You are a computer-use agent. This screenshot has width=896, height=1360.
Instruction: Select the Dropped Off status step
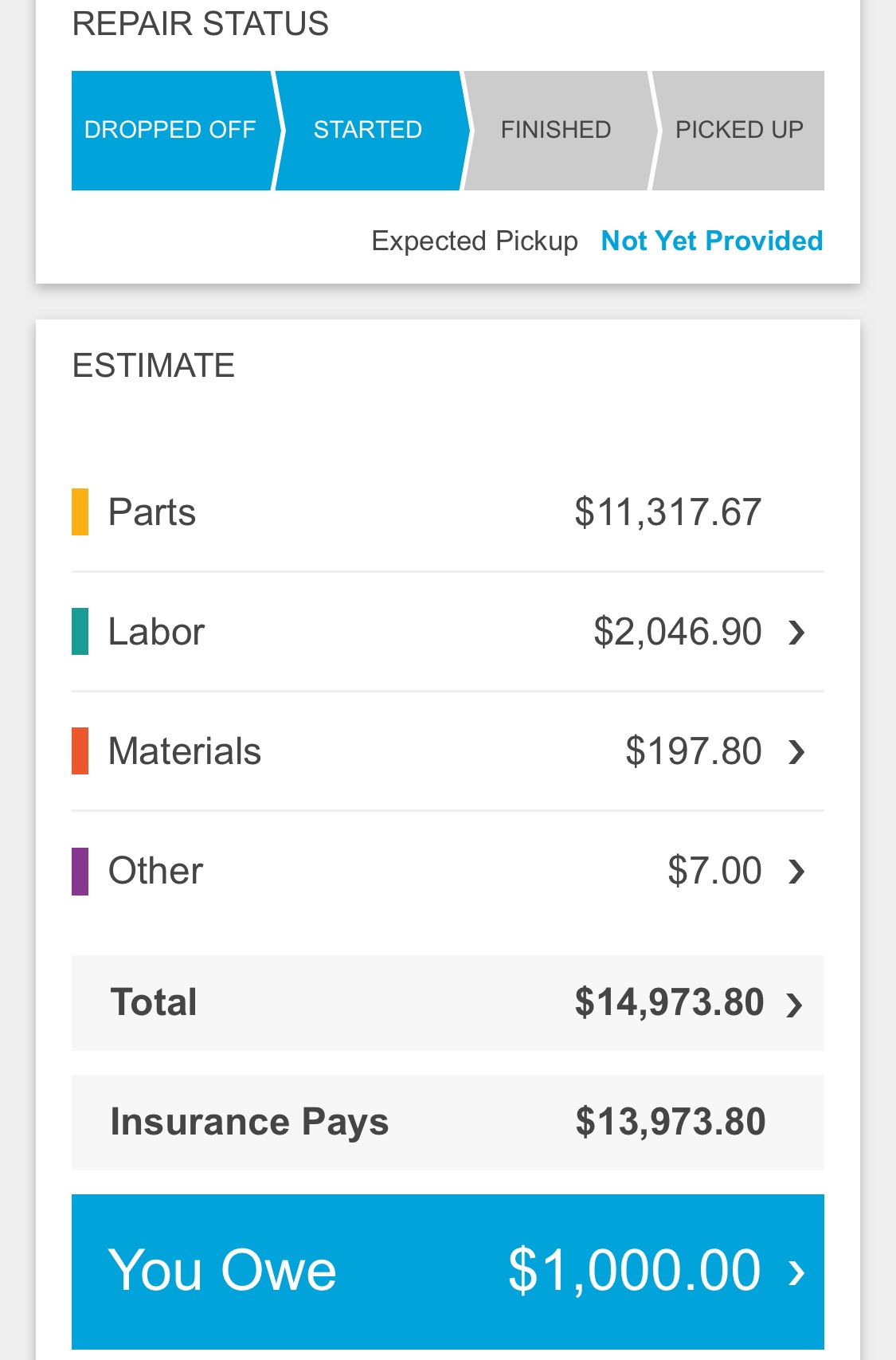(x=170, y=130)
